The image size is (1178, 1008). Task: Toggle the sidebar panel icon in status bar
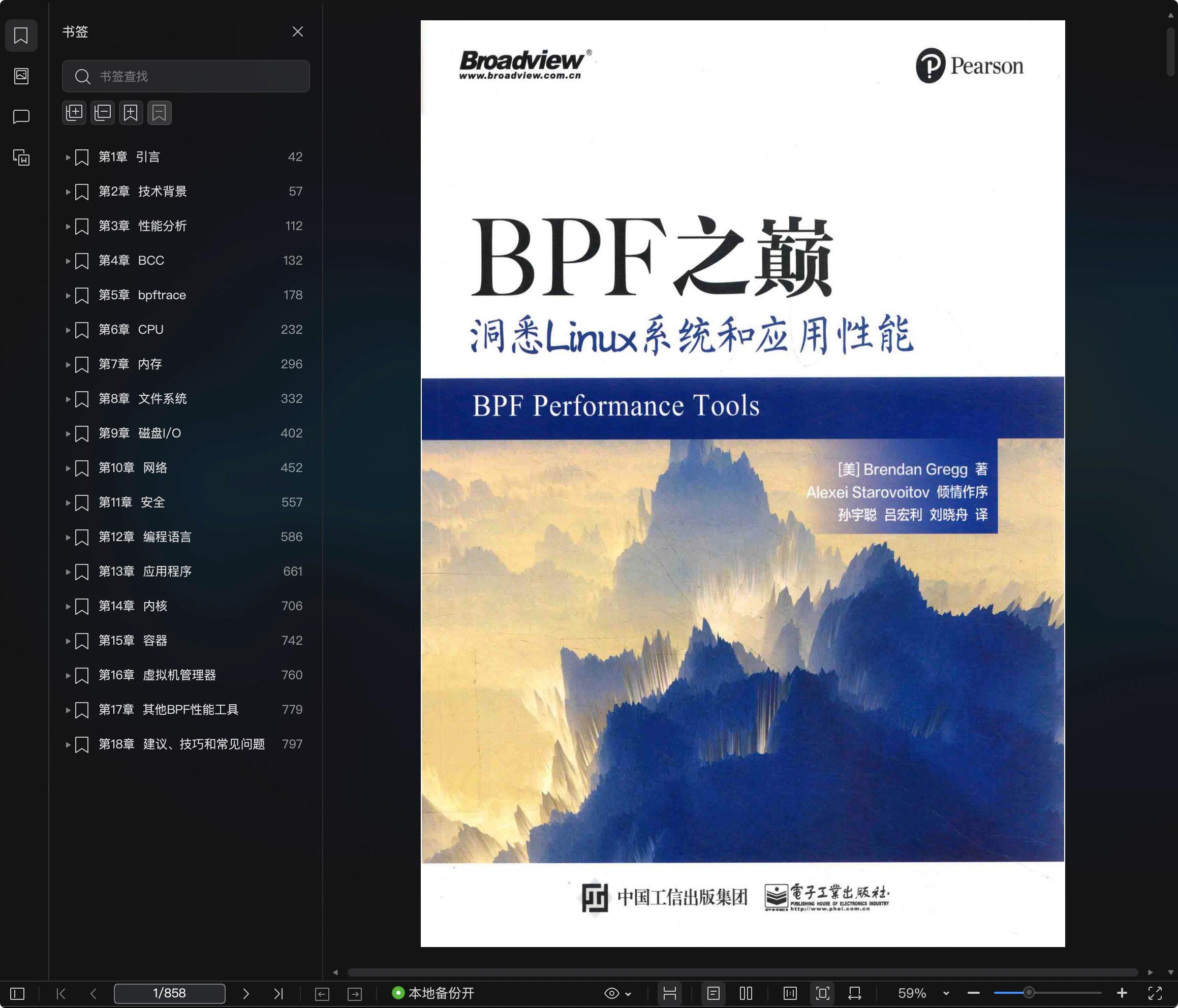tap(18, 994)
